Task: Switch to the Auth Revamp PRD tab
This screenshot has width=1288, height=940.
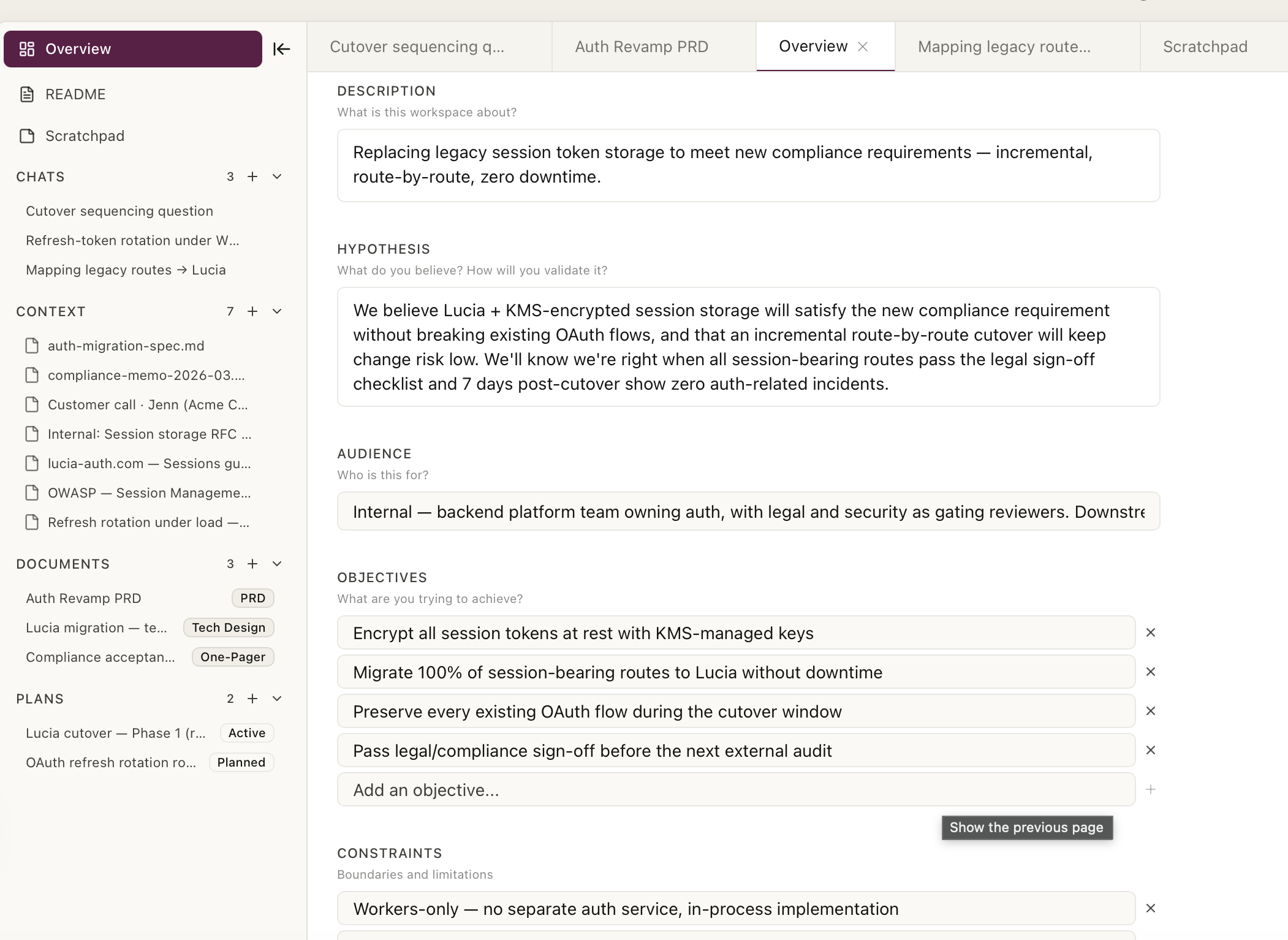Action: (x=641, y=47)
